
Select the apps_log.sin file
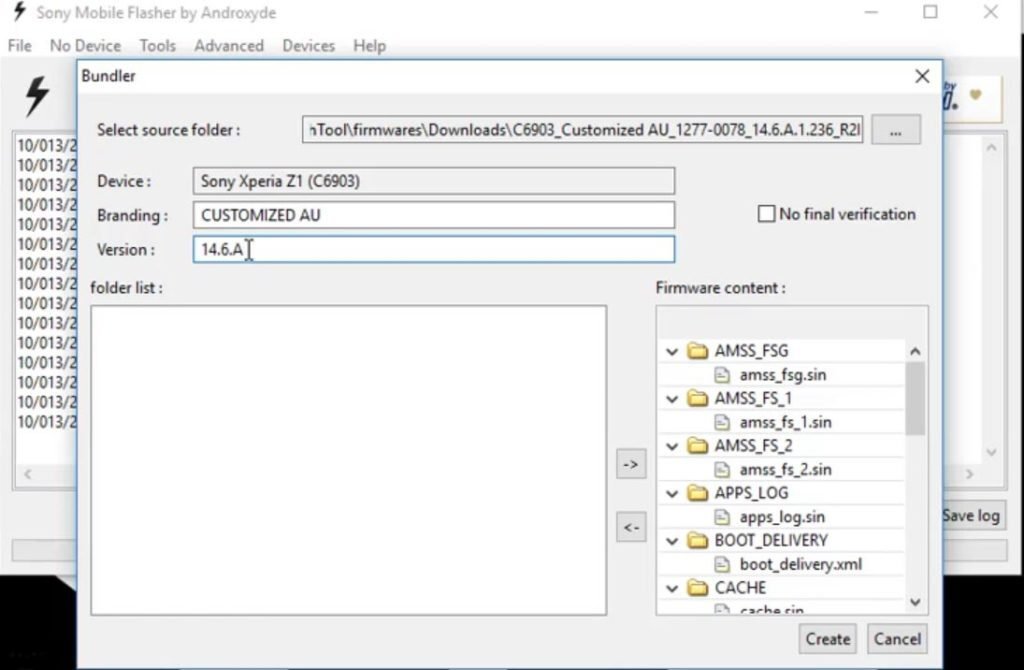(782, 517)
